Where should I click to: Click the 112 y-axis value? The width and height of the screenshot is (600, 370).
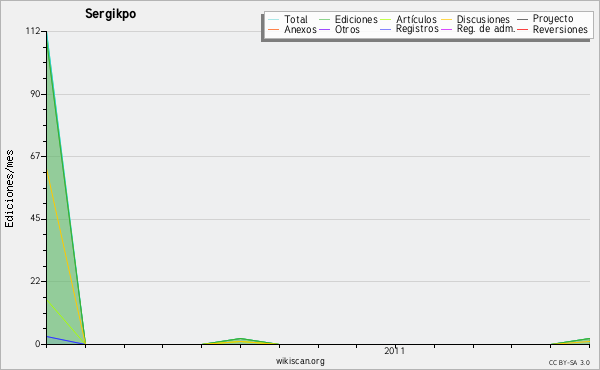[x=33, y=31]
